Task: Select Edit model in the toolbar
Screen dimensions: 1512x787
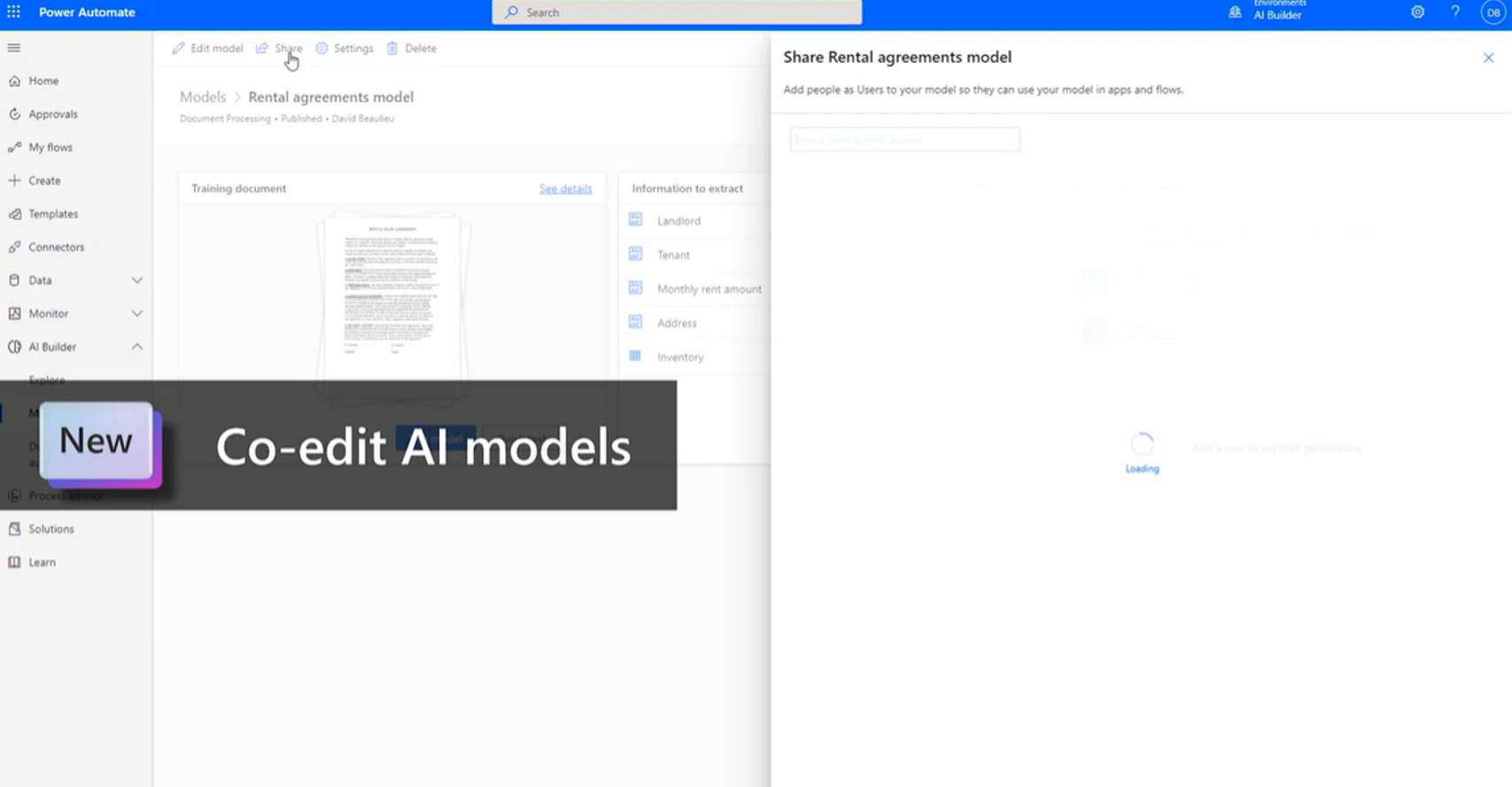Action: point(207,49)
